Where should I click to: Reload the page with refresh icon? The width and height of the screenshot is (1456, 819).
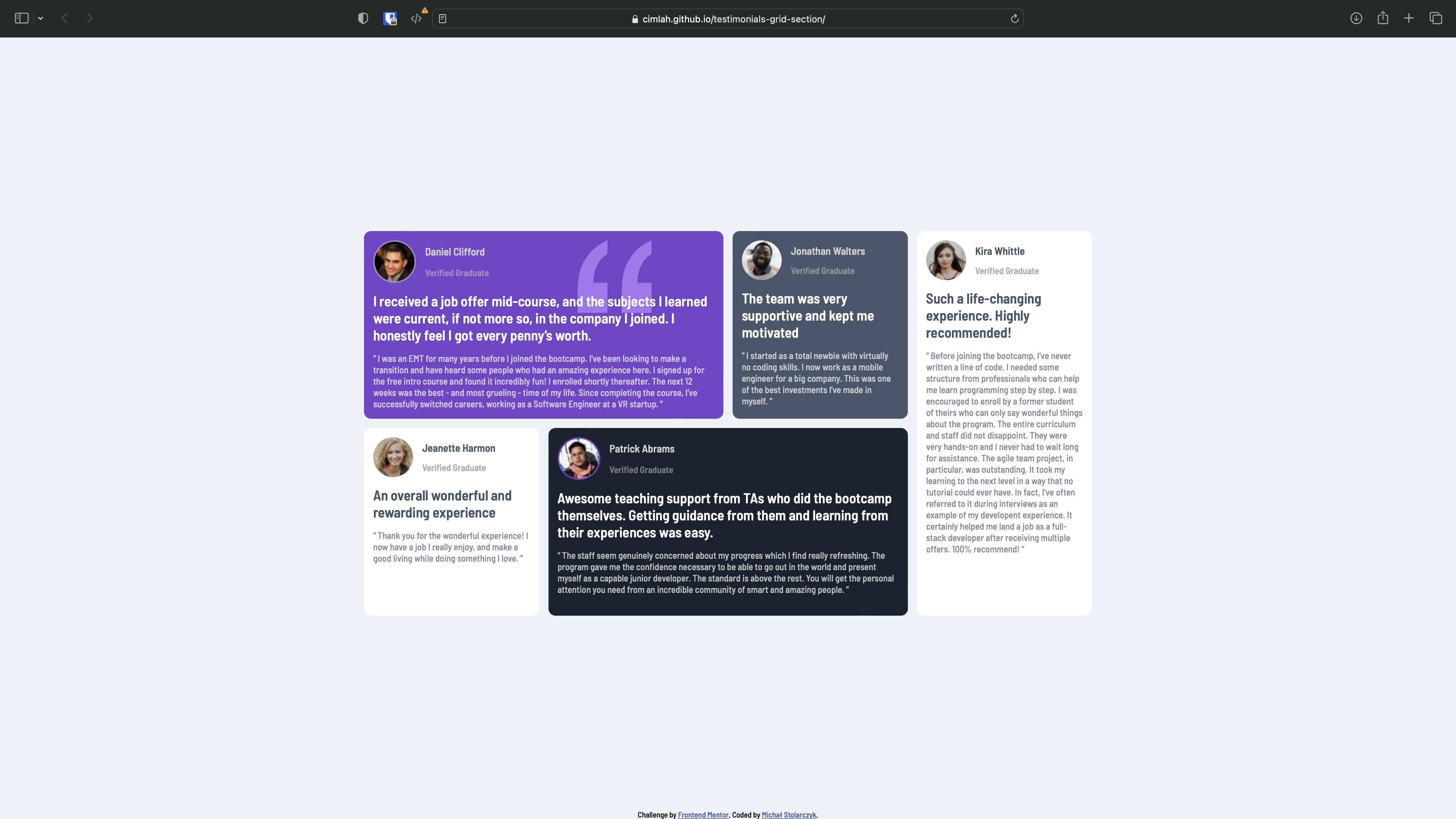[x=1015, y=18]
